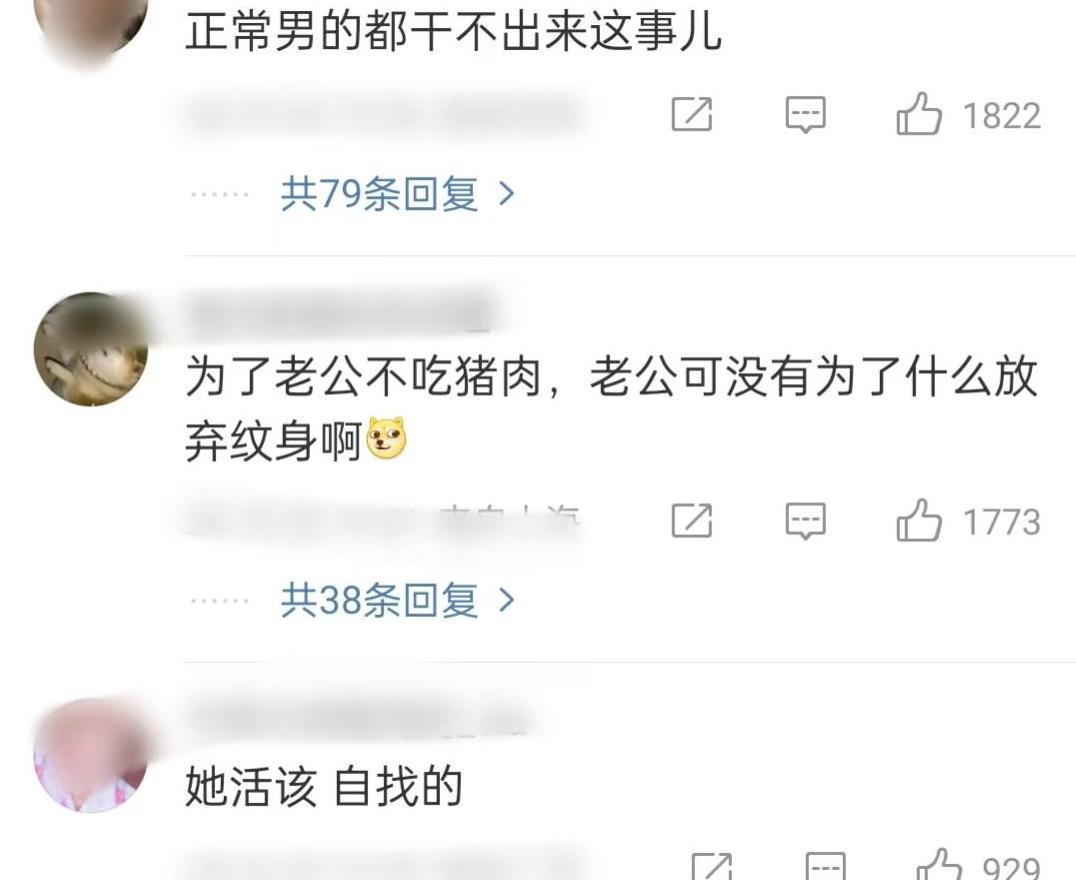Select comment text 正常男的都干不出来这事儿
1076x880 pixels.
(x=453, y=32)
